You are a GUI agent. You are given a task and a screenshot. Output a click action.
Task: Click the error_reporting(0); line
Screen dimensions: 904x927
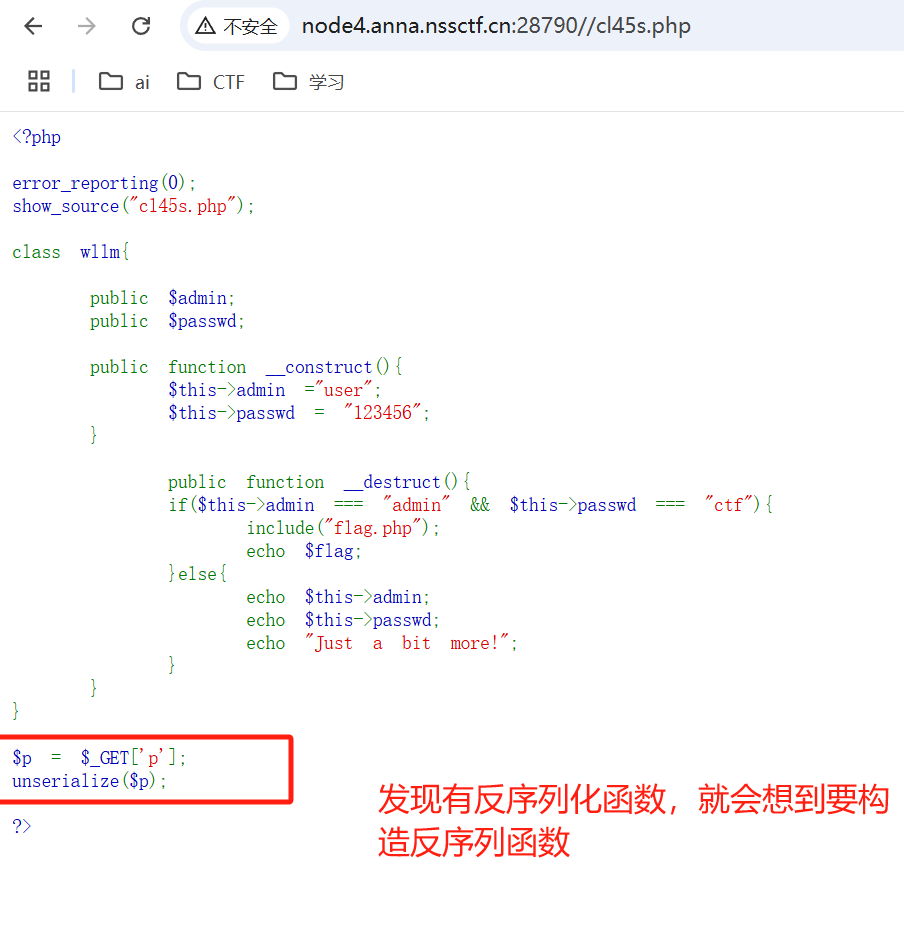point(103,183)
